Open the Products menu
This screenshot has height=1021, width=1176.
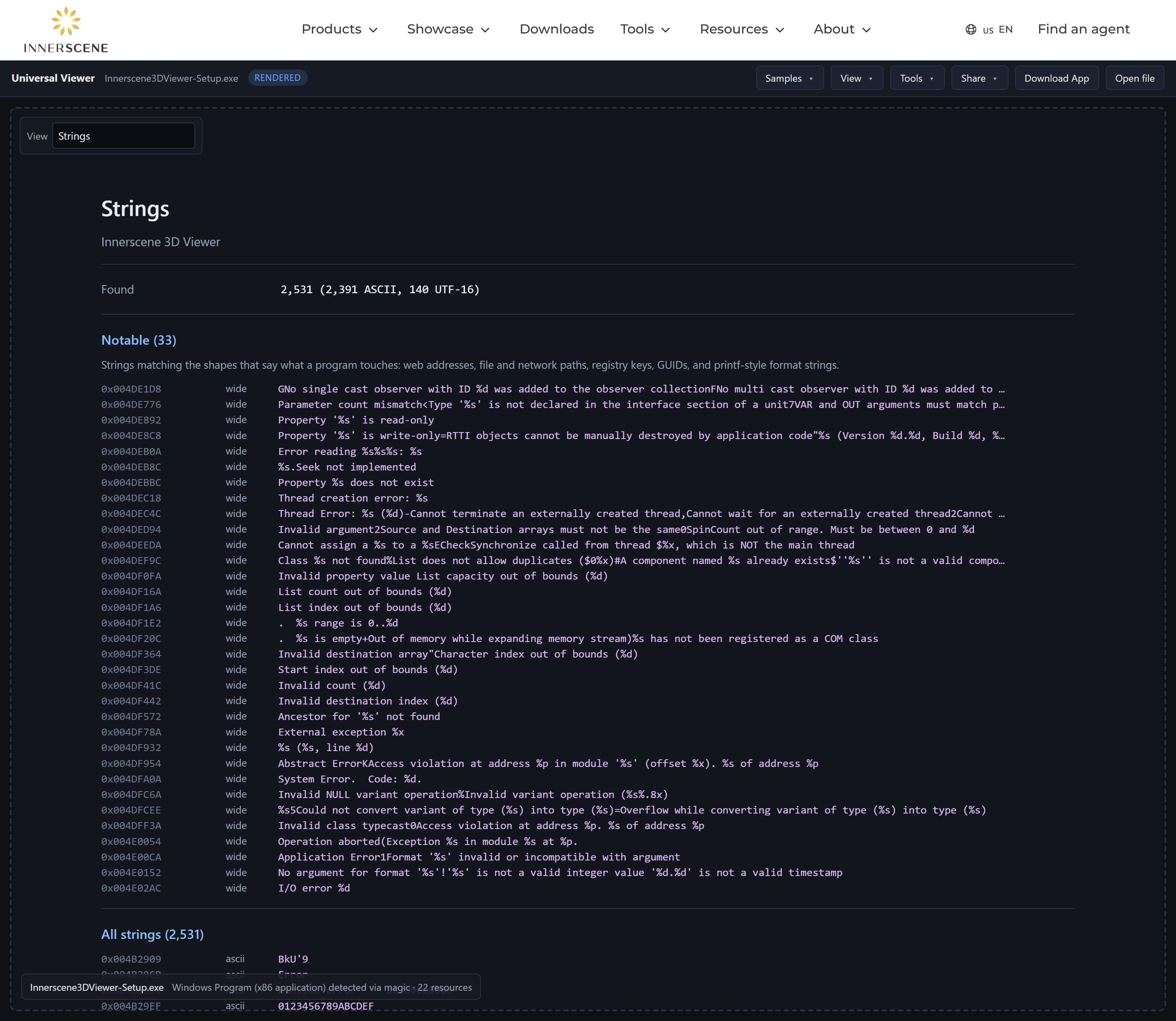tap(340, 29)
